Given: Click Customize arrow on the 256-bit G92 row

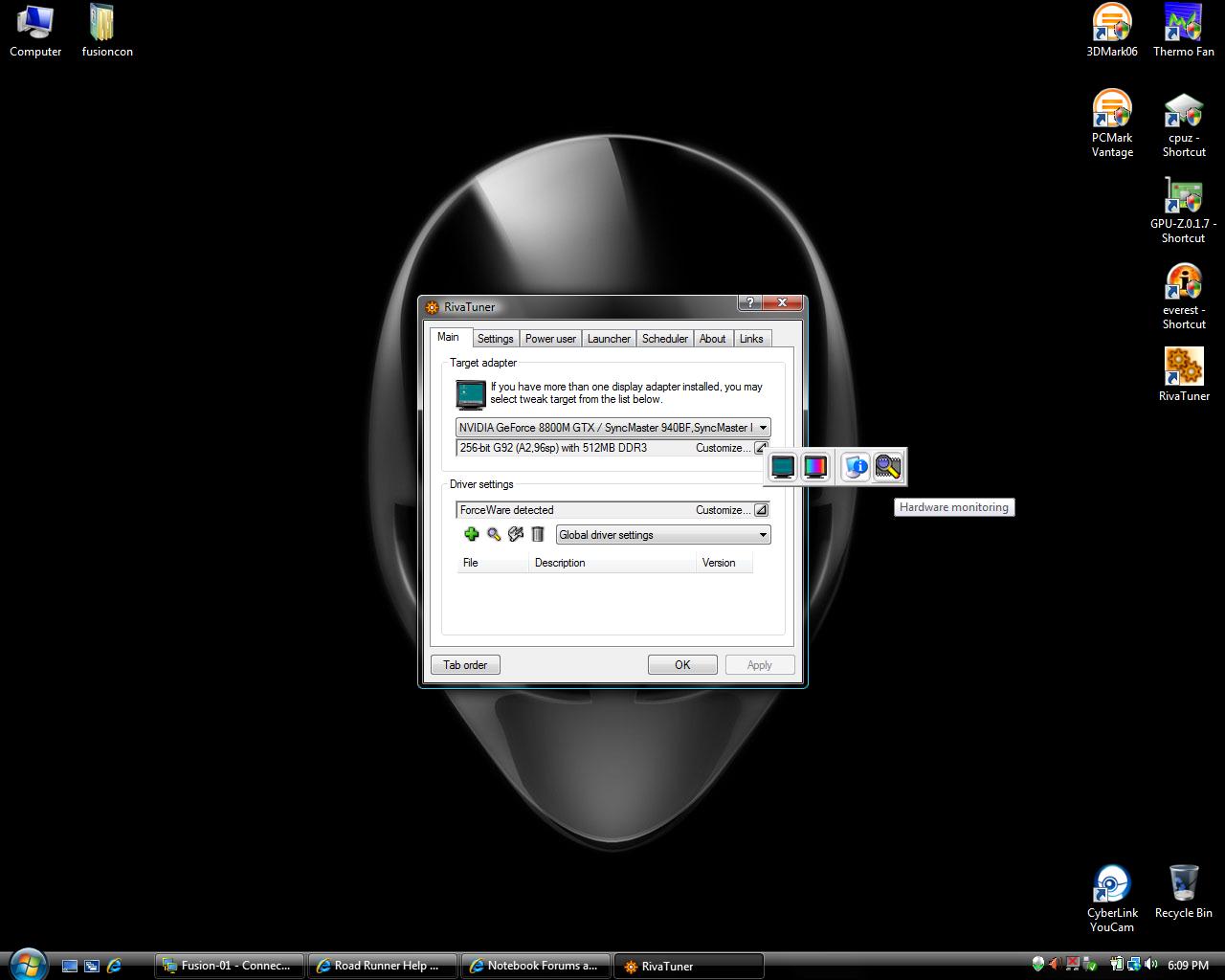Looking at the screenshot, I should pos(761,448).
